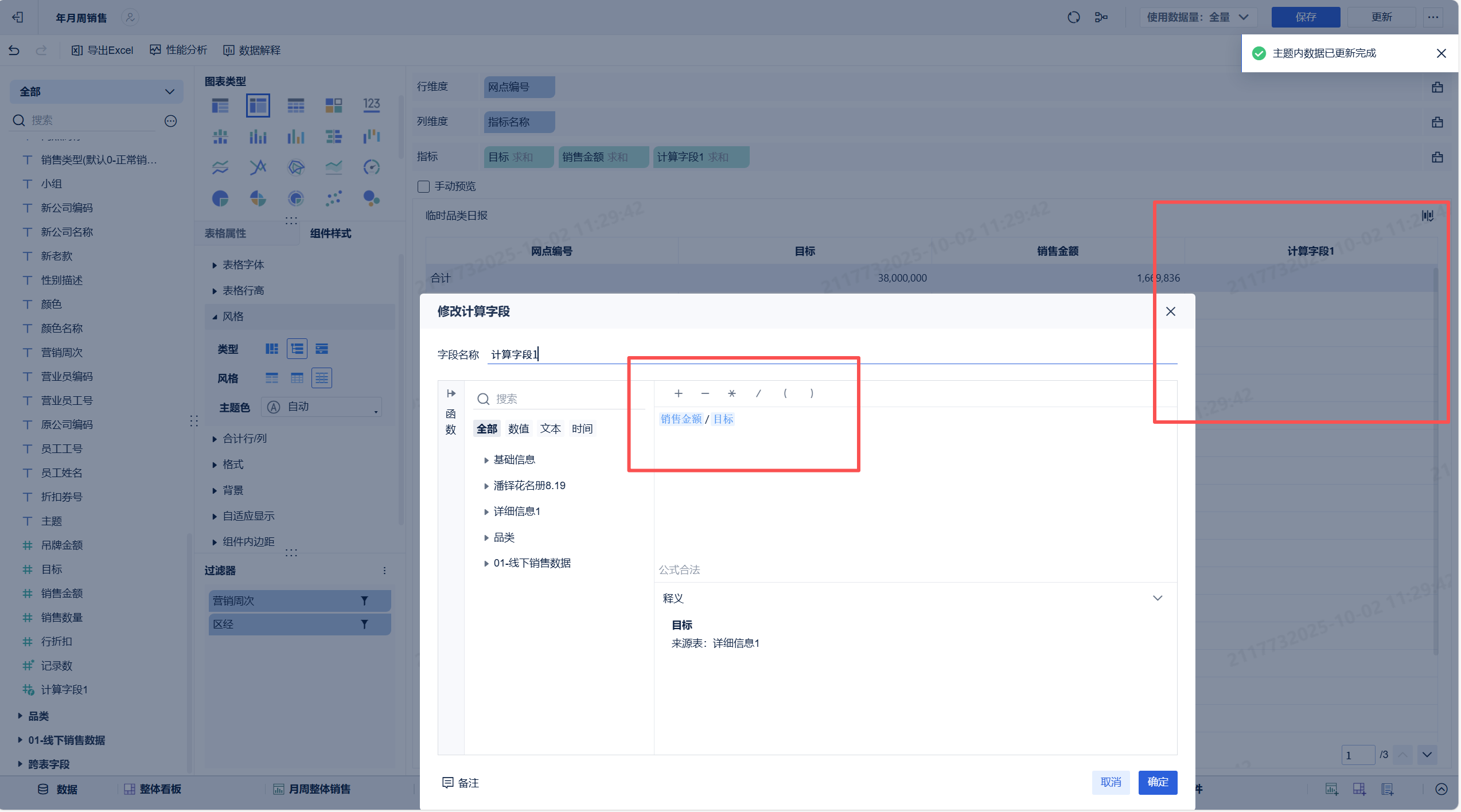Click the plus operator in formula toolbar
The width and height of the screenshot is (1461, 812).
click(678, 393)
